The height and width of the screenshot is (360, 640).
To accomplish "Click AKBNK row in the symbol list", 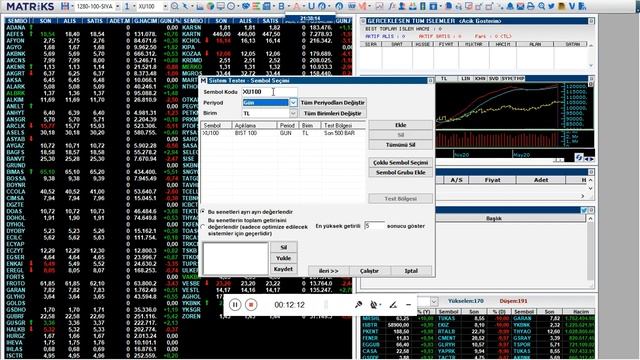I will 92,53.
